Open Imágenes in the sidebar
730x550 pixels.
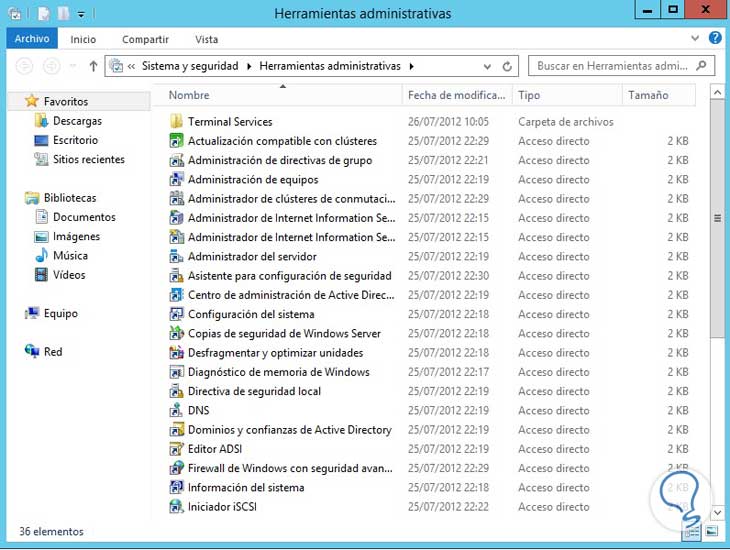coord(76,237)
